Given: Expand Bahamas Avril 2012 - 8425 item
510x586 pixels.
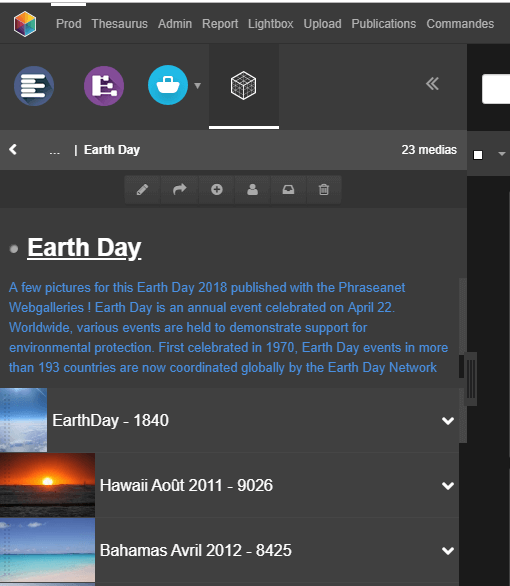Looking at the screenshot, I should pos(448,551).
